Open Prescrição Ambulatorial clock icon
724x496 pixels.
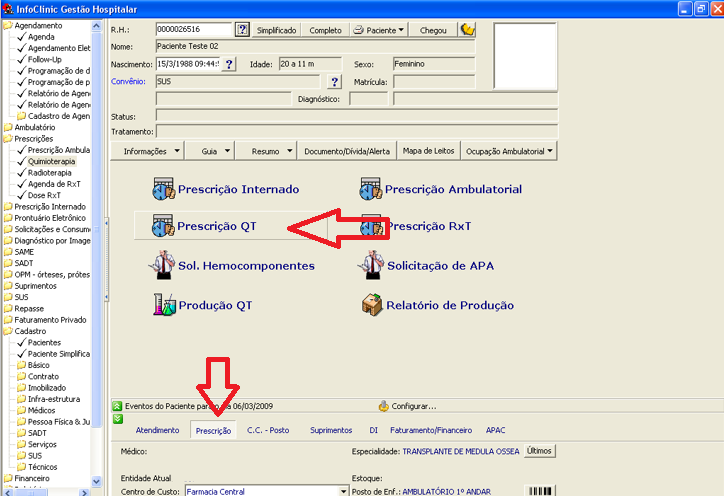[x=370, y=189]
